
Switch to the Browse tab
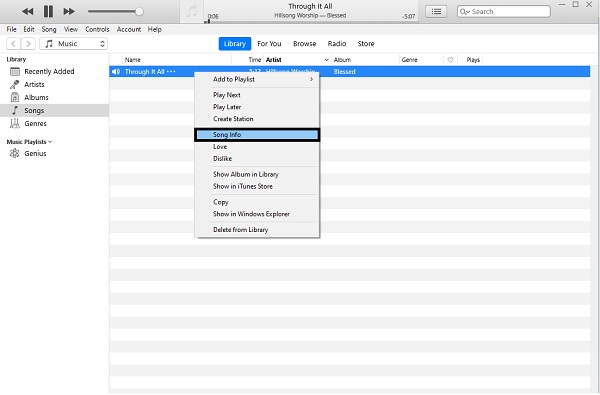coord(305,44)
